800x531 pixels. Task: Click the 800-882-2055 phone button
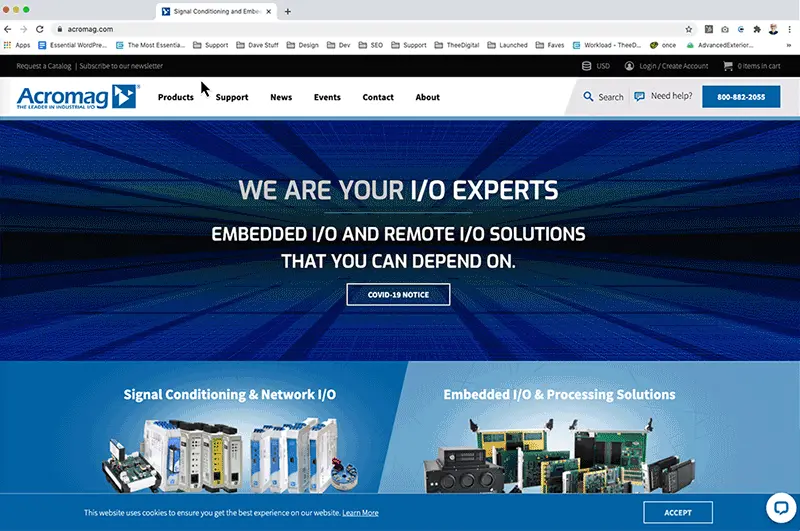coord(741,97)
